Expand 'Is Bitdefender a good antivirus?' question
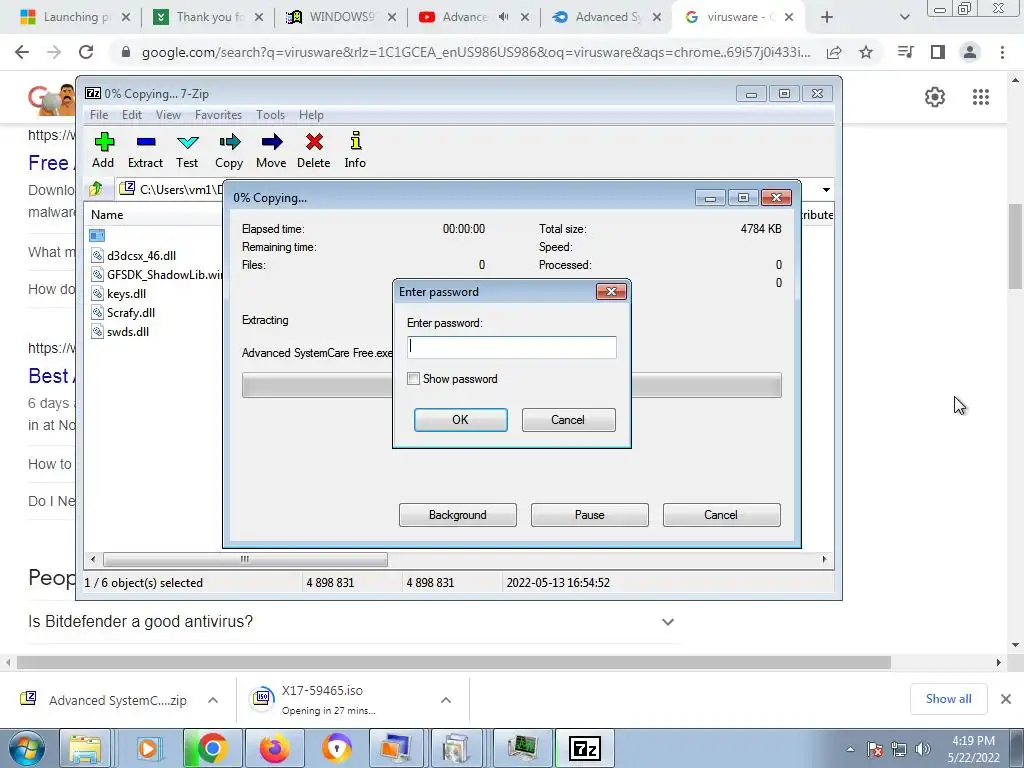Image resolution: width=1024 pixels, height=768 pixels. [x=667, y=622]
